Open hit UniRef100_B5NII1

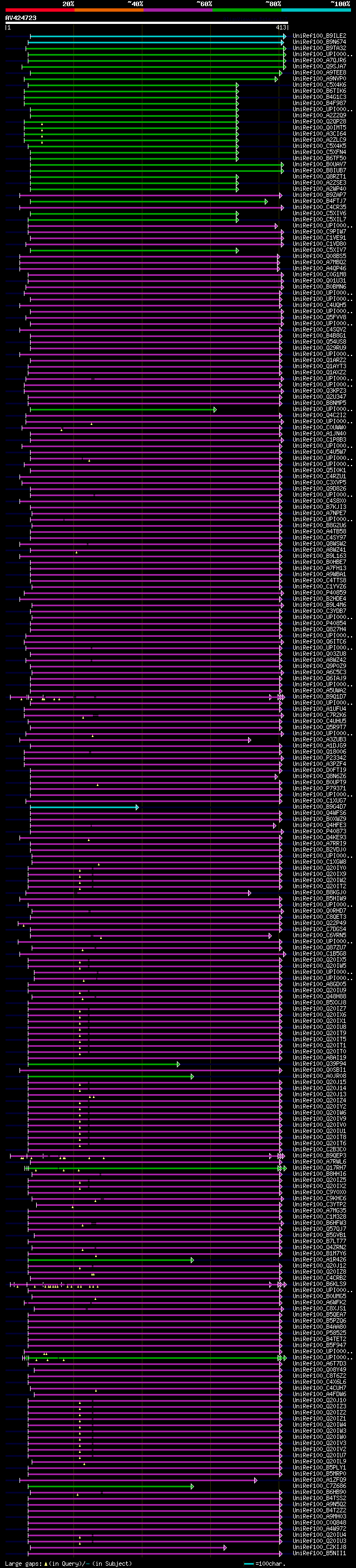319,1554
